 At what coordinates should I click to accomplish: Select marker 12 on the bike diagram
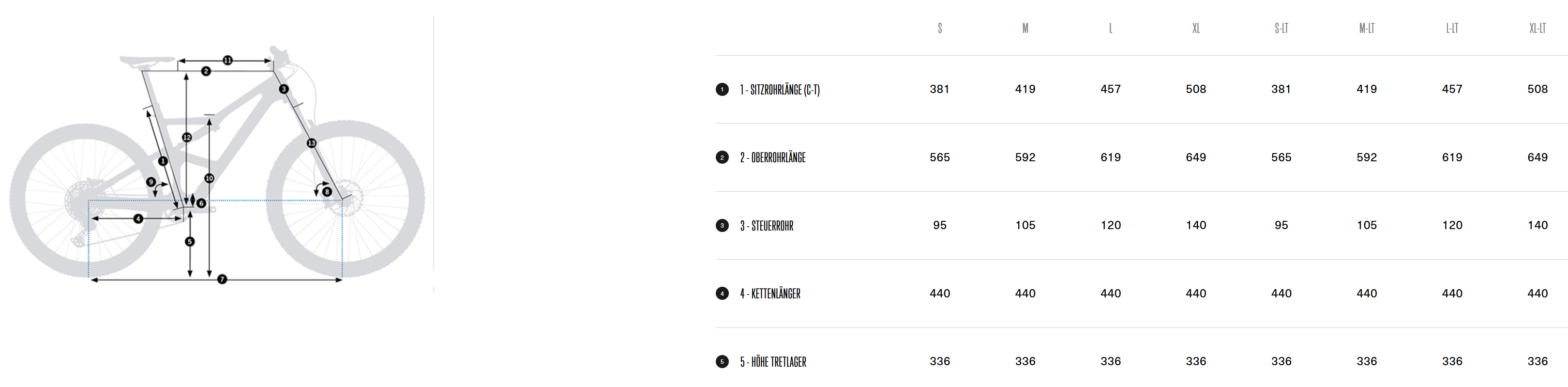coord(187,137)
